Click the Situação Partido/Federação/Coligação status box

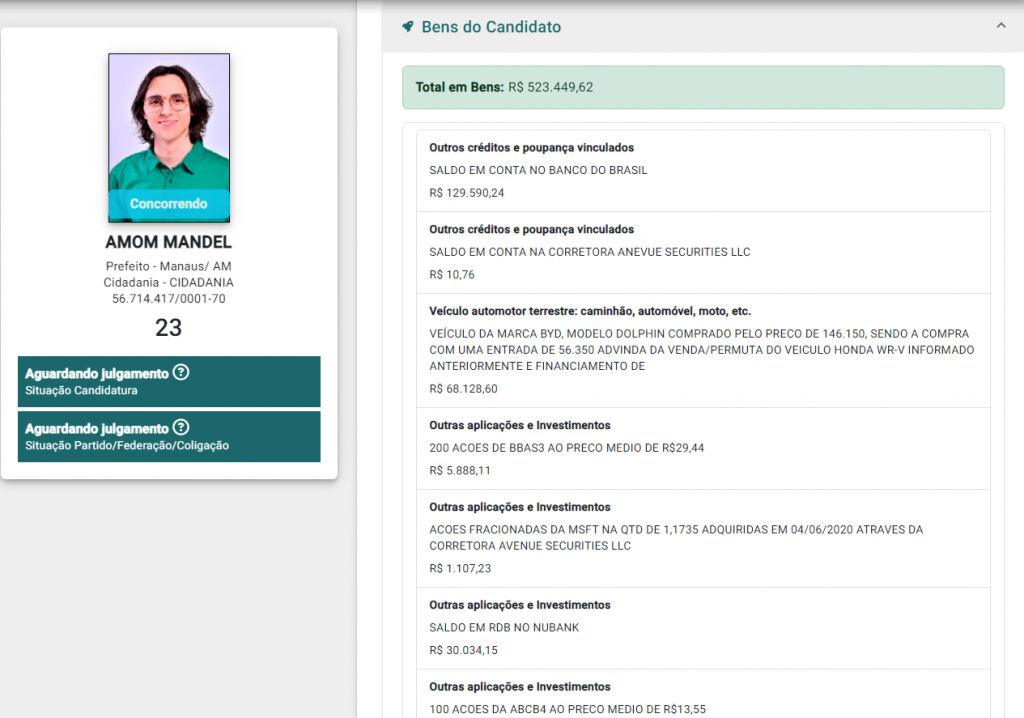(169, 436)
